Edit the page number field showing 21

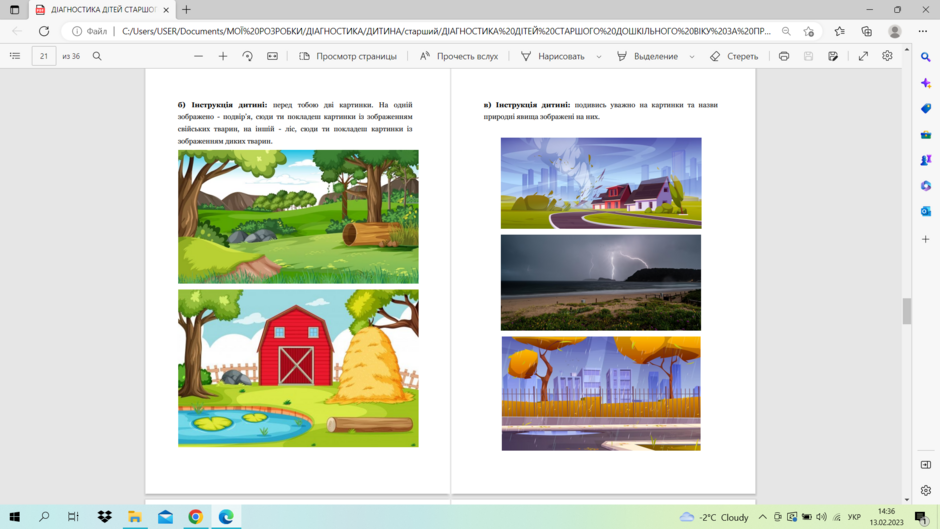tap(44, 56)
